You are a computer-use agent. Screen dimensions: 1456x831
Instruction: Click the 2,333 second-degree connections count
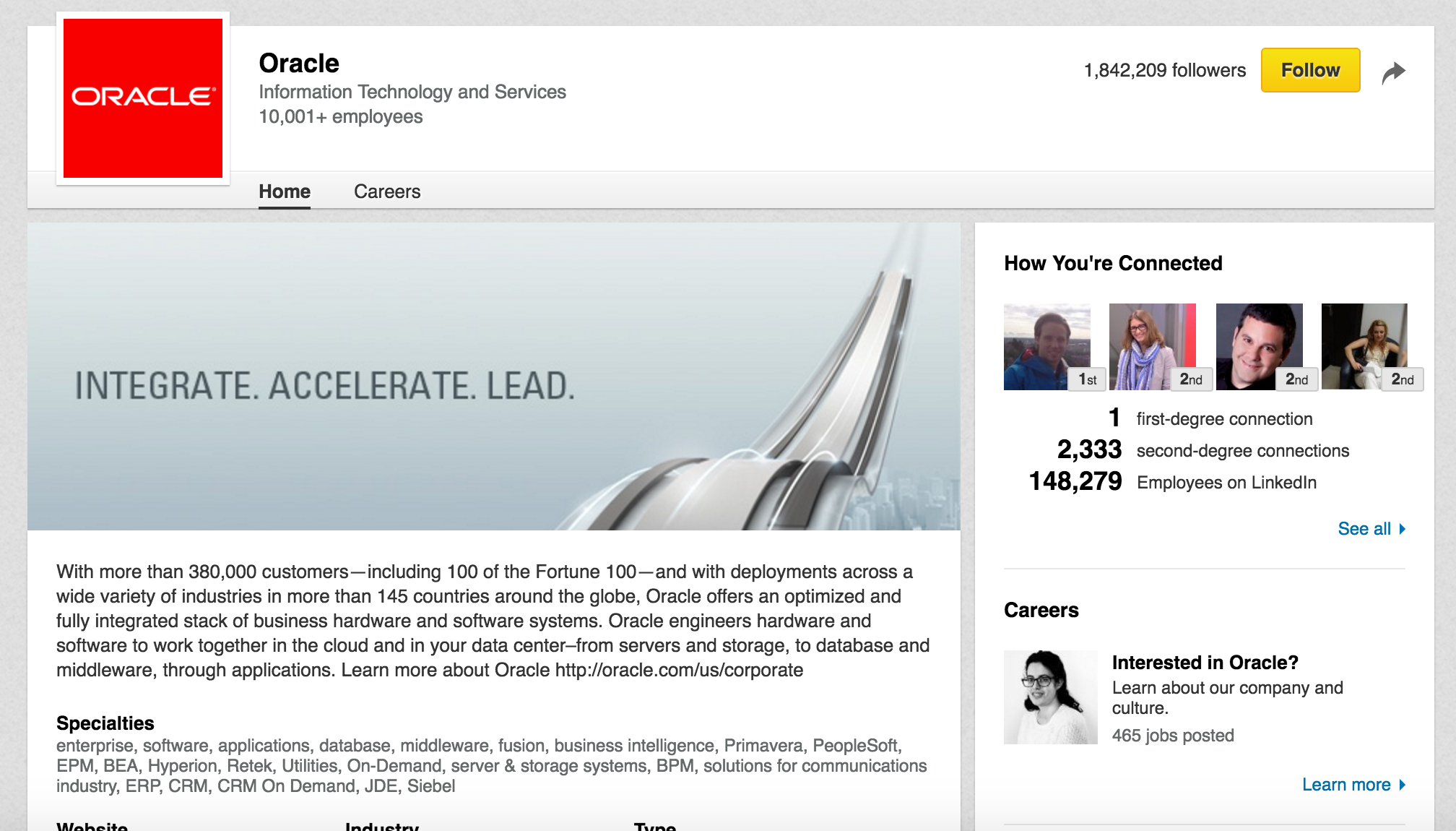(x=1089, y=450)
